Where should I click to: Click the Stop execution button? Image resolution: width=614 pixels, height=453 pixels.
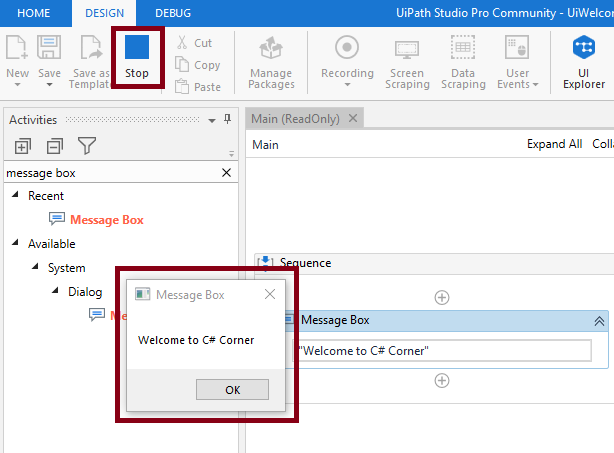pos(137,57)
